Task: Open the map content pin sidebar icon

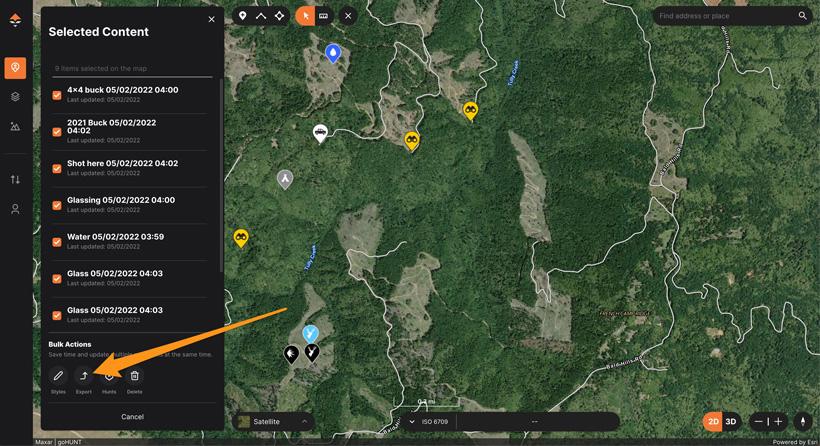Action: (15, 68)
